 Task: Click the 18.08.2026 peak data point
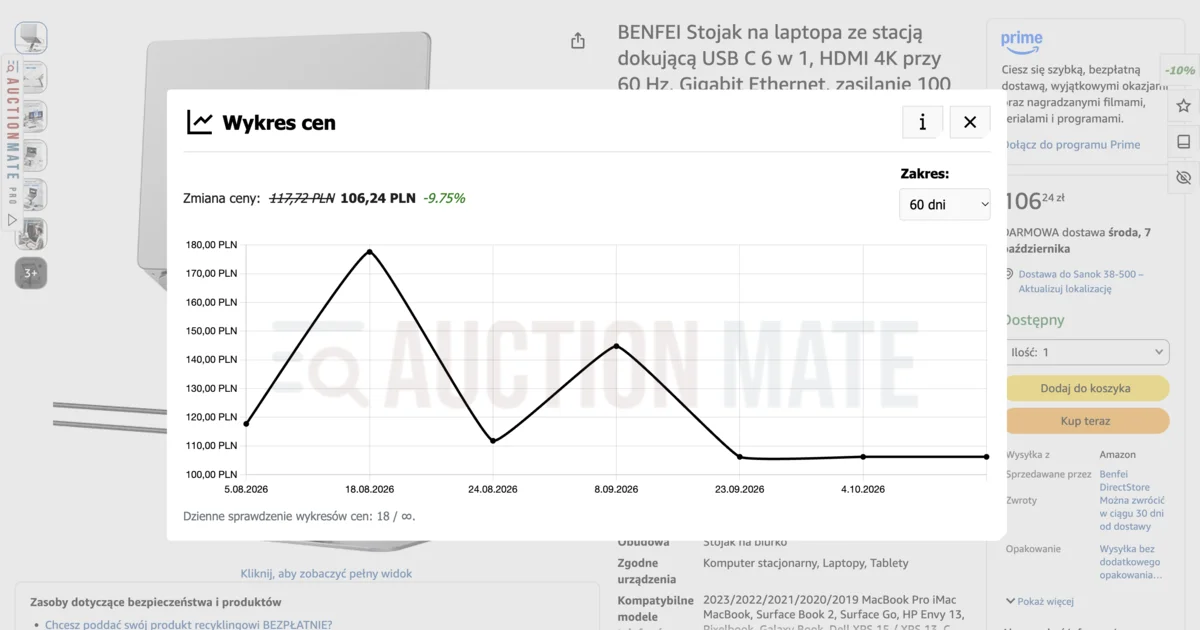tap(370, 251)
